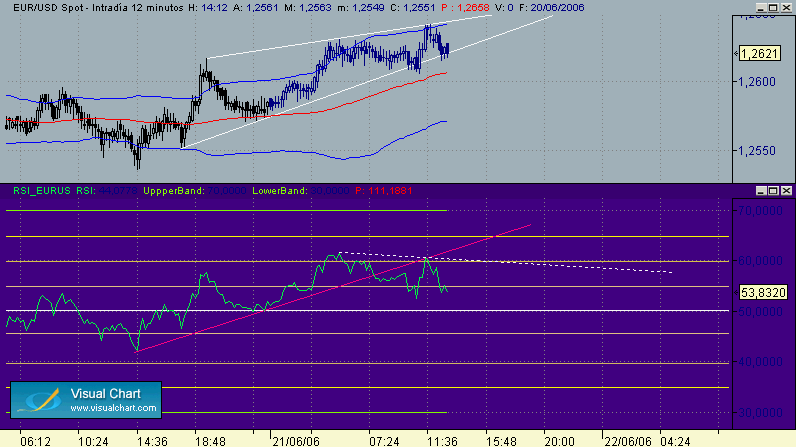Select the title 'EUR/USD Spot - Intradía 12 minutos'
Screen dimensions: 796x447
tap(98, 8)
